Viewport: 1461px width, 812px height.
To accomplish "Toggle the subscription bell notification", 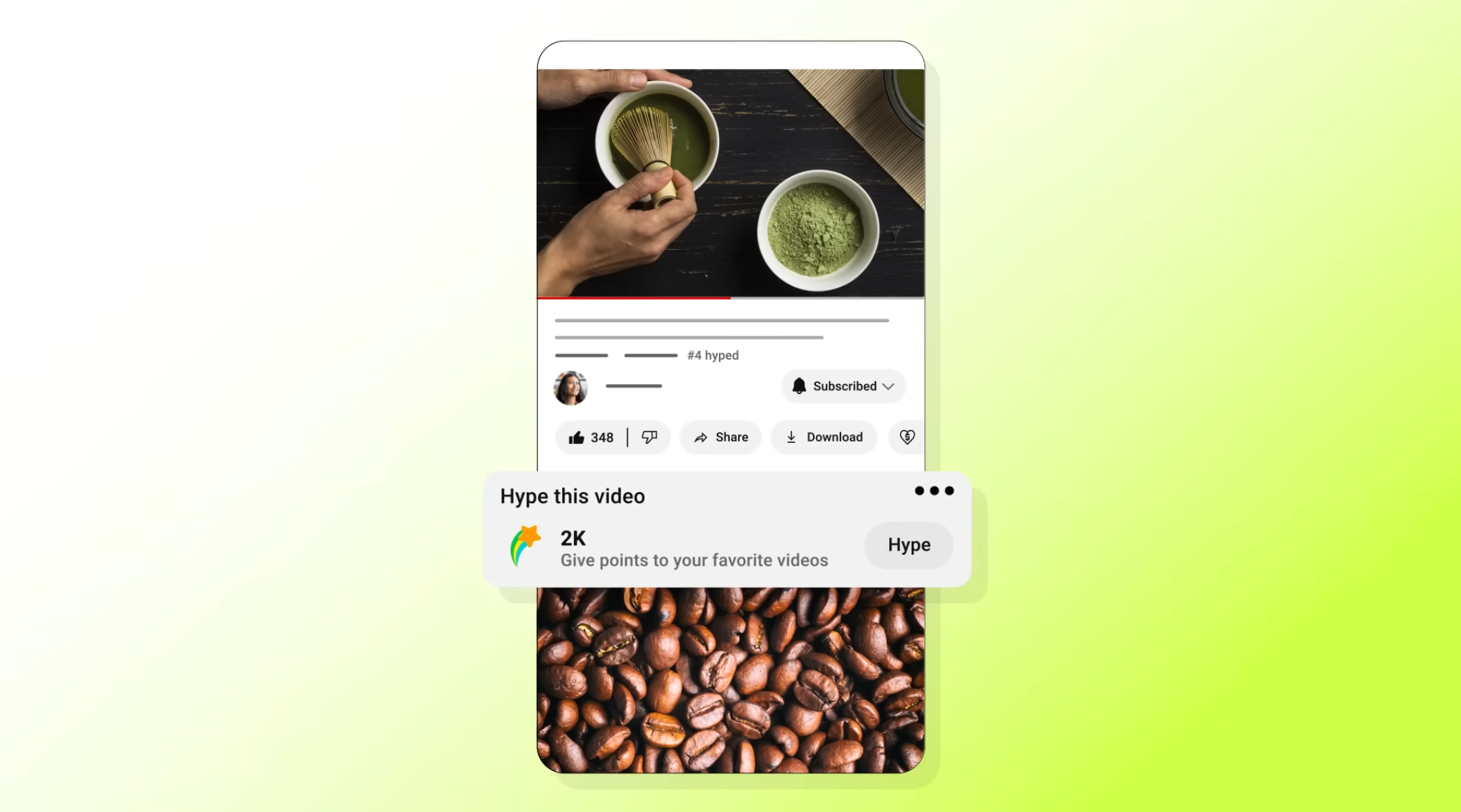I will click(x=799, y=386).
